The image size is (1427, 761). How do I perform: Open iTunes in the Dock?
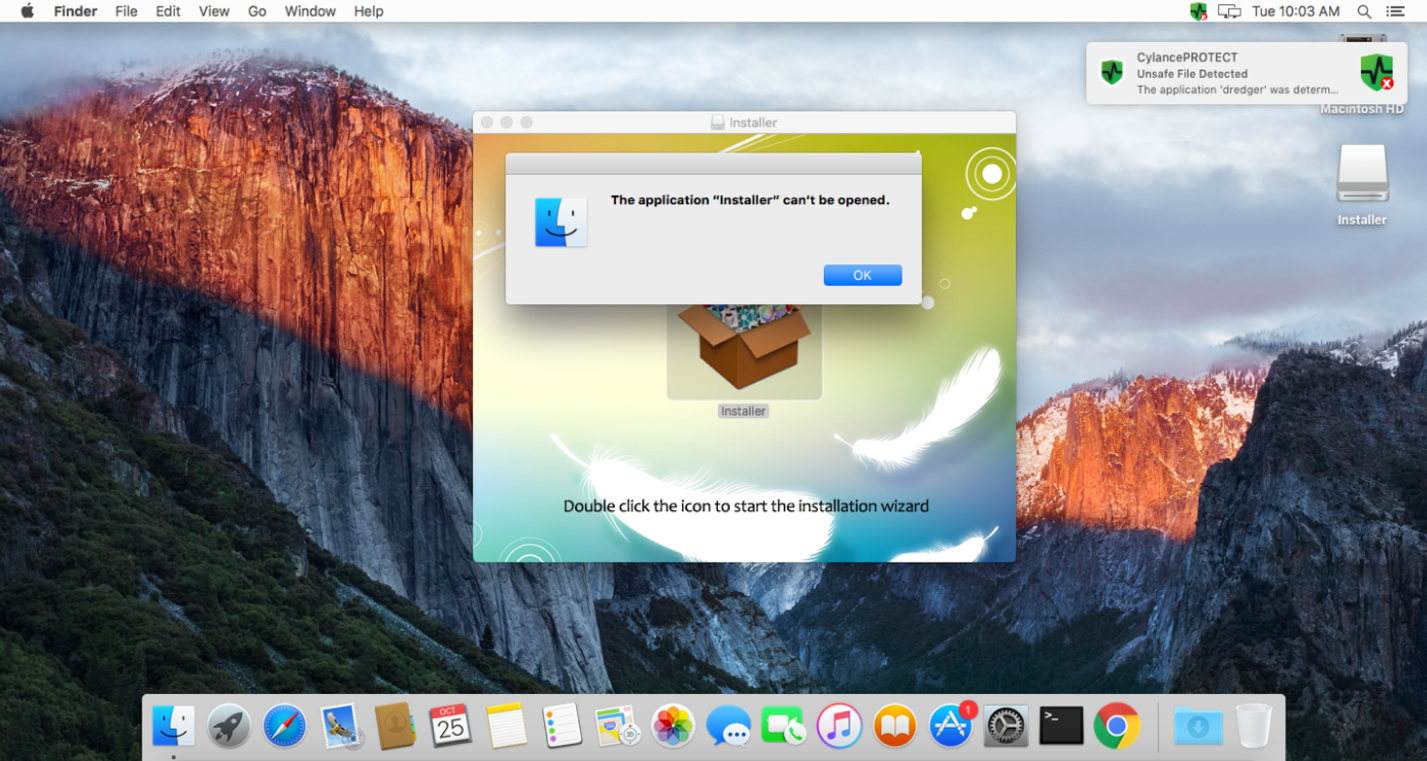pos(839,725)
